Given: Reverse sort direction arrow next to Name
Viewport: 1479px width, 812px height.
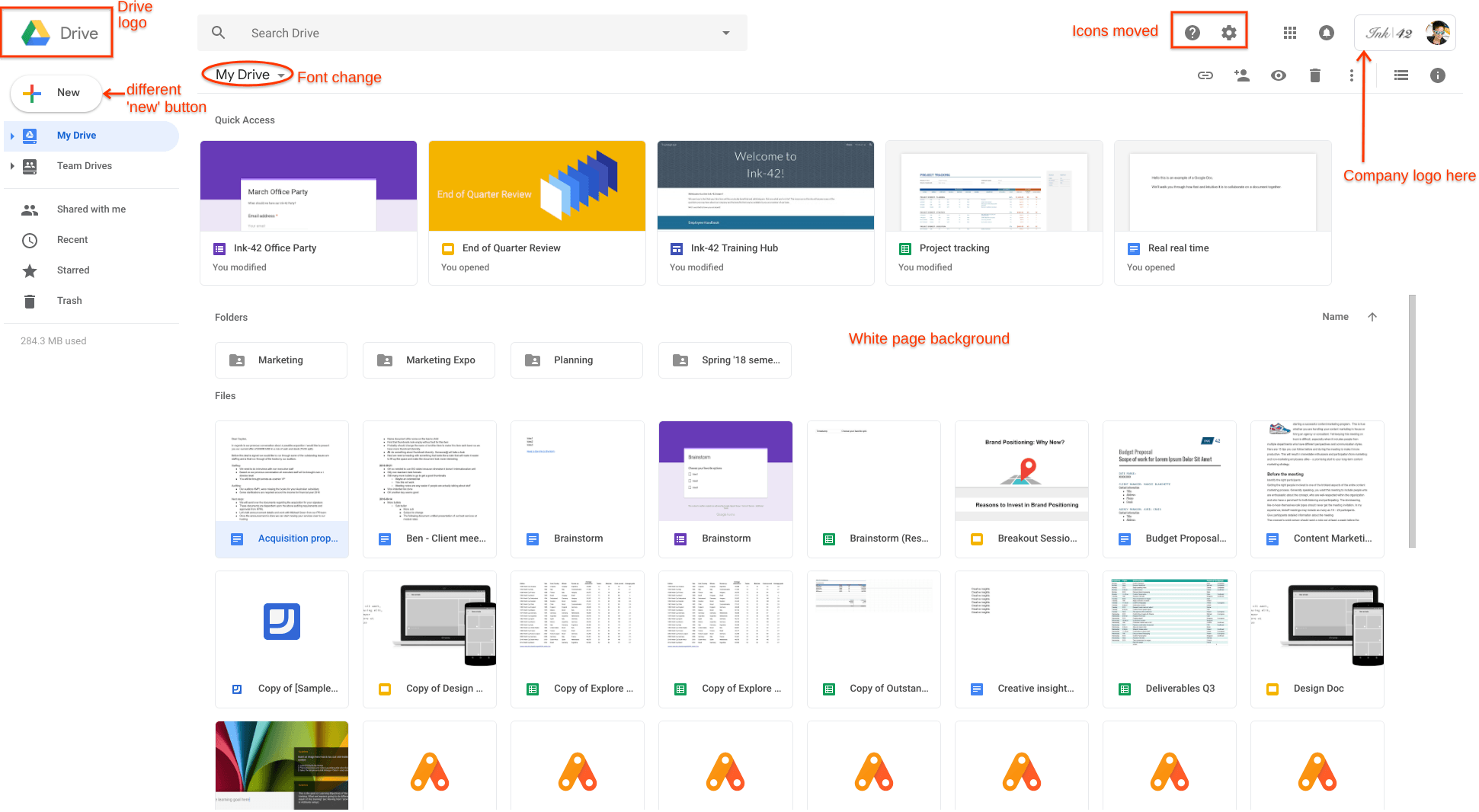Looking at the screenshot, I should [x=1372, y=317].
